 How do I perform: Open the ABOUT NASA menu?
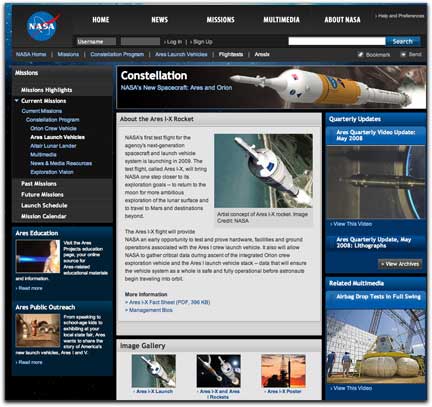pos(342,20)
